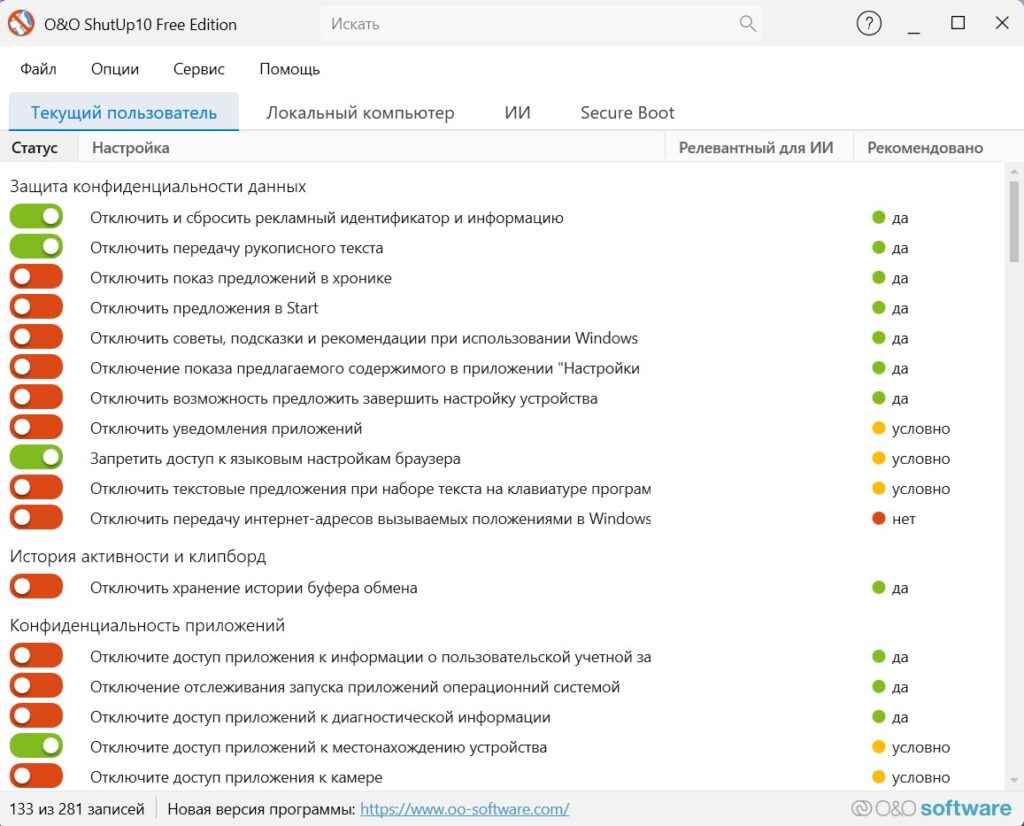Toggle diagnostic information access switch
This screenshot has width=1024, height=826.
(x=36, y=716)
